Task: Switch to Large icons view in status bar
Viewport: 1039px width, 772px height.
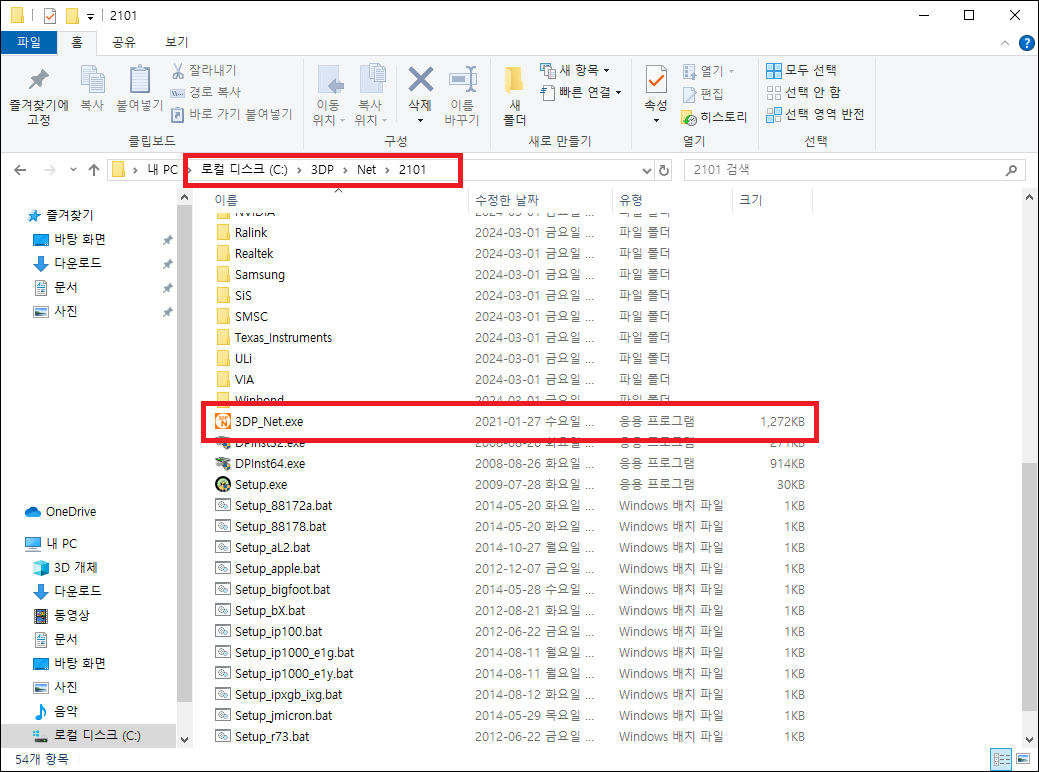Action: tap(1023, 759)
